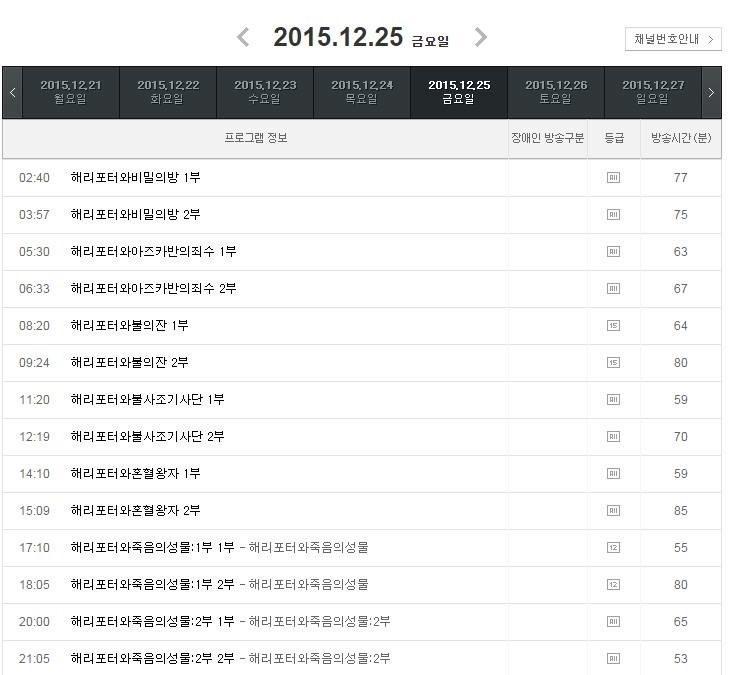Open 18:05 program 해리포터와죽음의성물:1부 2부
Screen dimensions: 738x675
point(152,585)
